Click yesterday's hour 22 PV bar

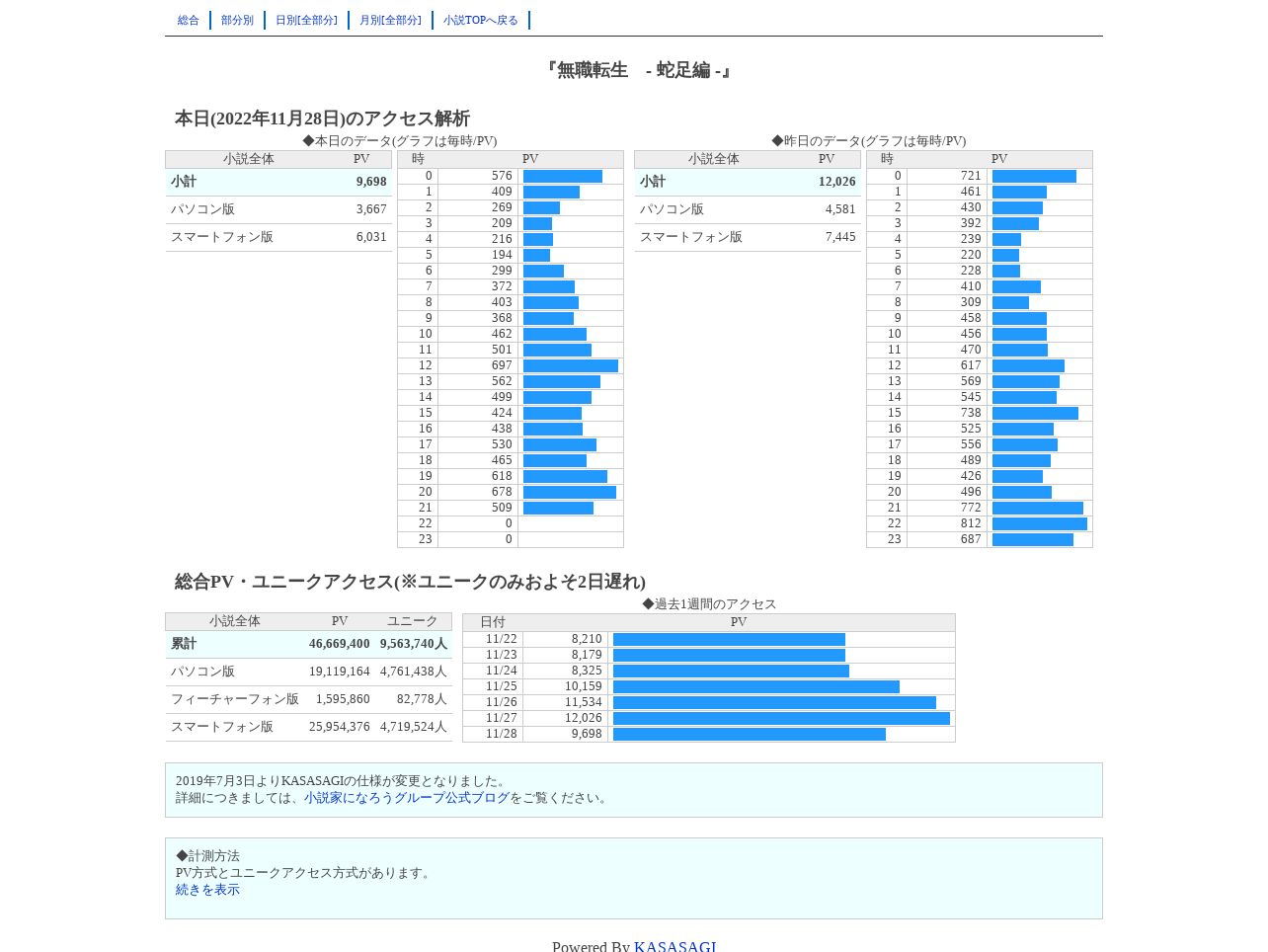click(1040, 523)
